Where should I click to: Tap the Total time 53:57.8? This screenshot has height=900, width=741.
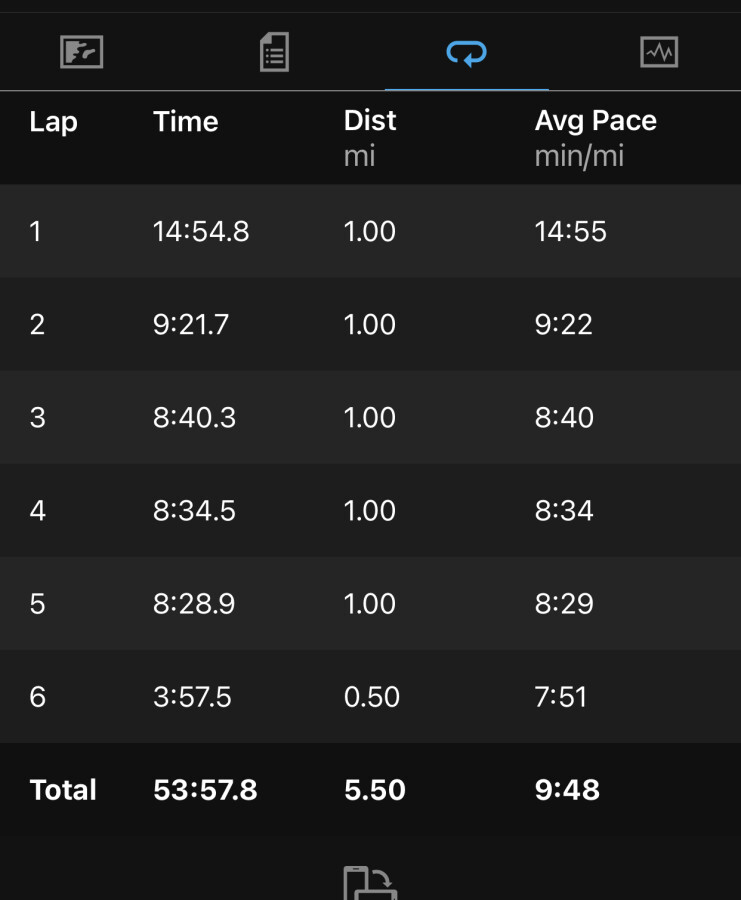click(x=205, y=790)
